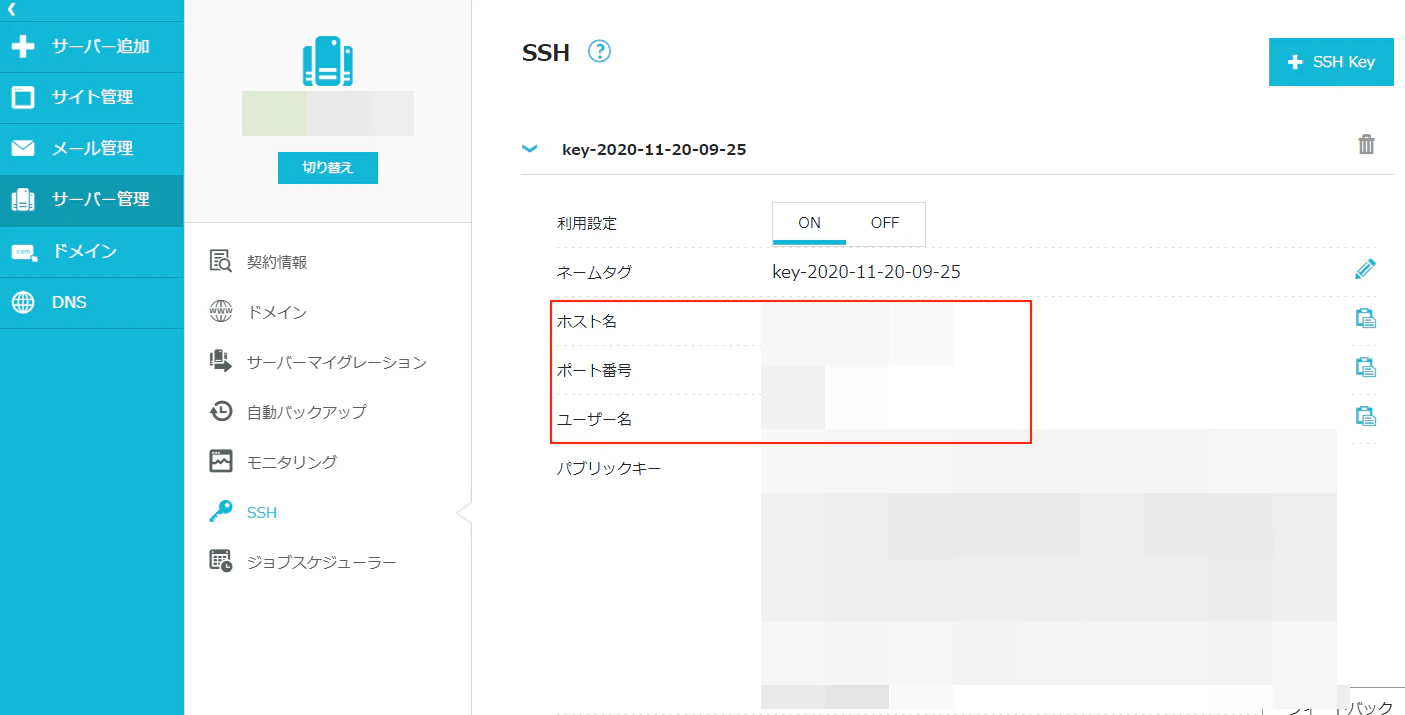
Task: Go to DNS in the main sidebar
Action: [92, 303]
